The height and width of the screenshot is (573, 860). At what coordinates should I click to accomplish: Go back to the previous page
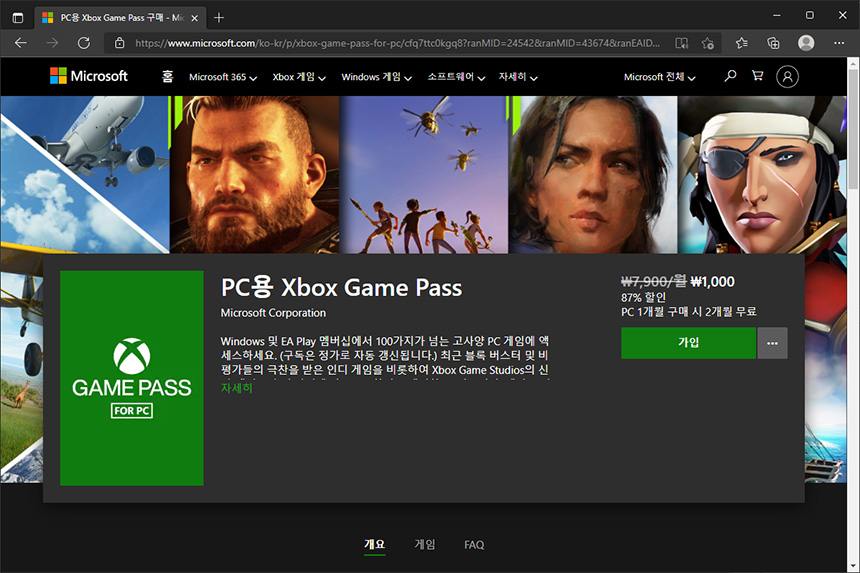click(21, 43)
